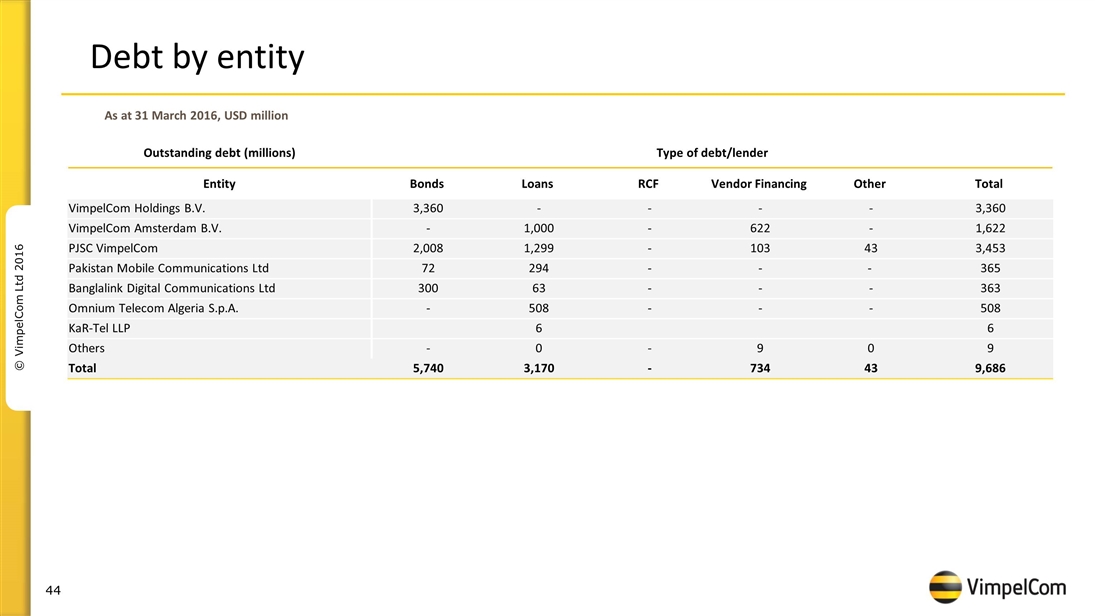The image size is (1095, 616).
Task: Click the 'Vendor Financing' column header
Action: coord(758,184)
